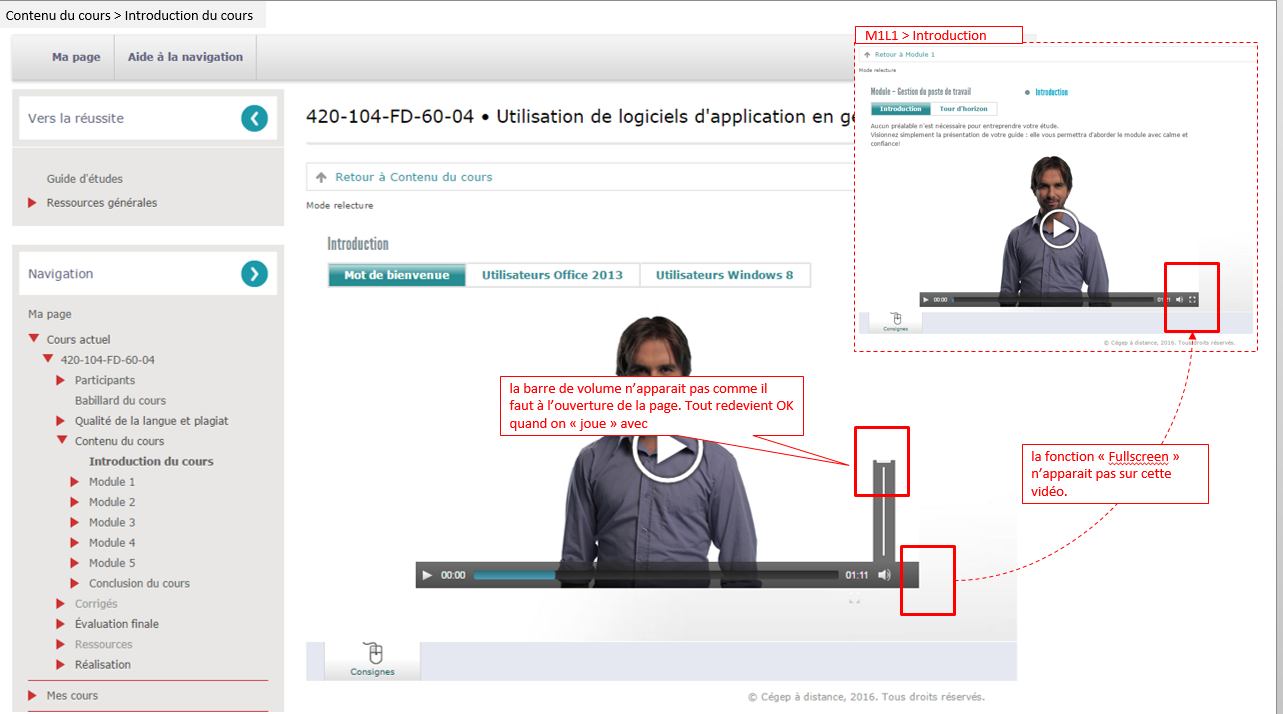Expand the Ressources générales section
1283x714 pixels.
pyautogui.click(x=33, y=203)
